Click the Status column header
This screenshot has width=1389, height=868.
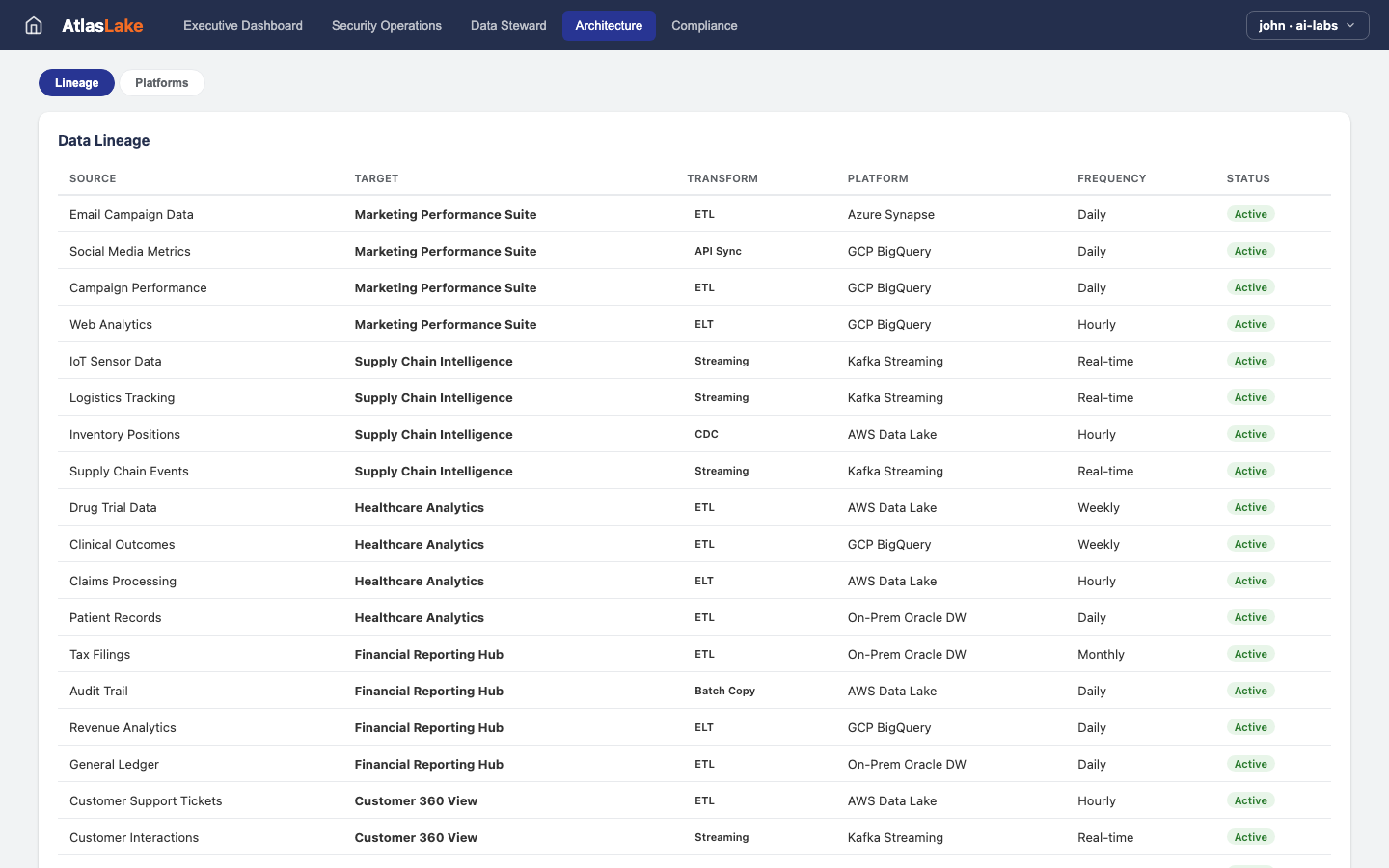[x=1247, y=178]
